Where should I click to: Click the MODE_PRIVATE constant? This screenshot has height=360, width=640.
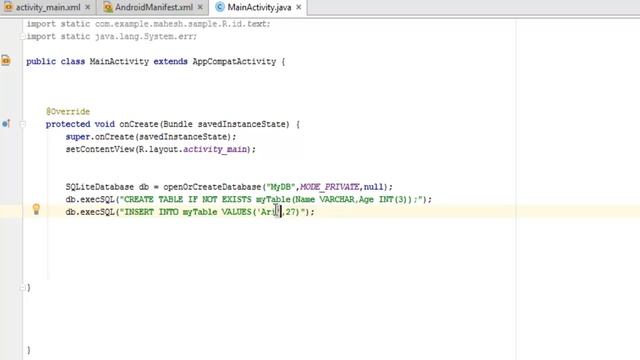[330, 187]
